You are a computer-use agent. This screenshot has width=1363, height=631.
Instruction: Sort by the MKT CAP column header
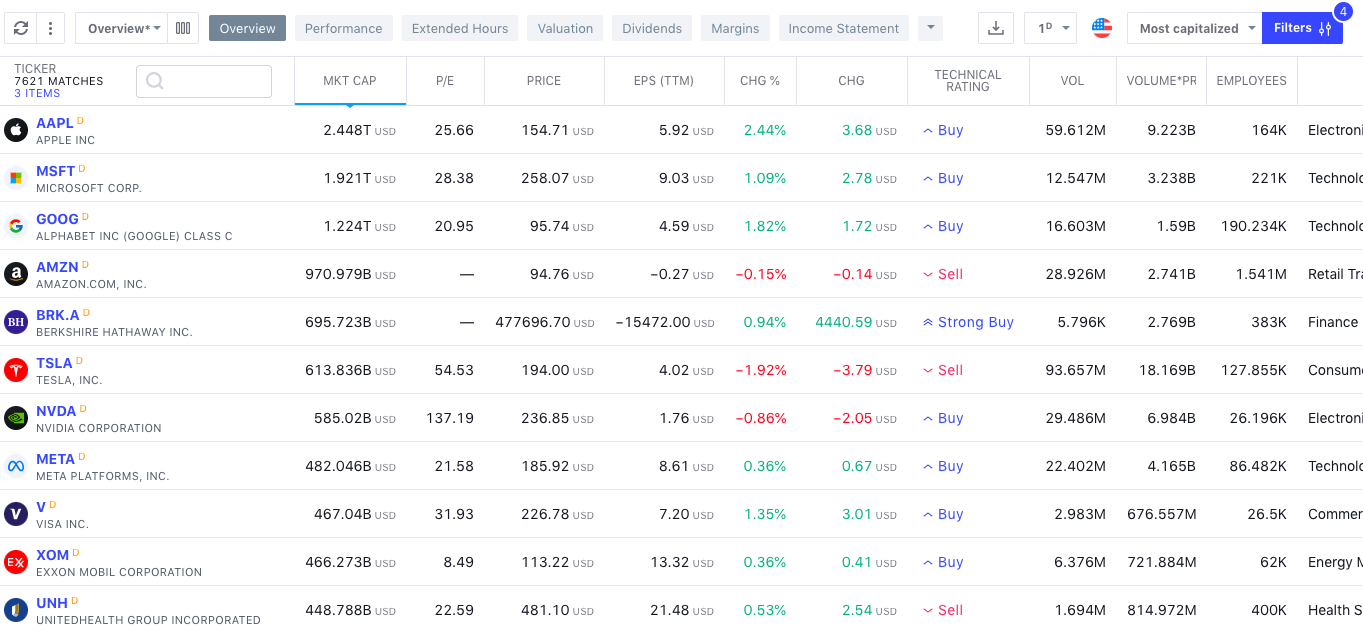tap(350, 81)
